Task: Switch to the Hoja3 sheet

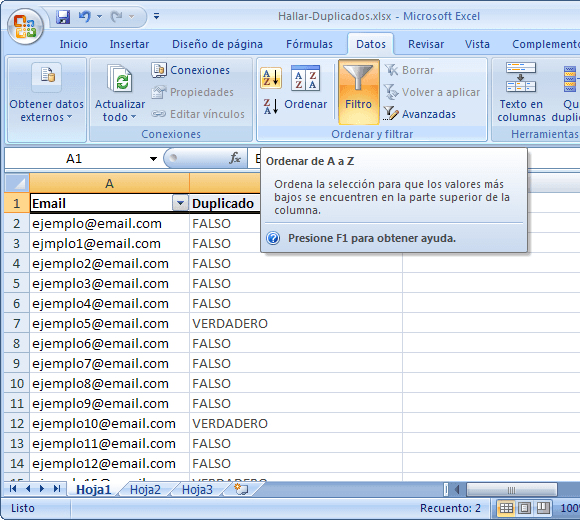Action: pos(198,489)
